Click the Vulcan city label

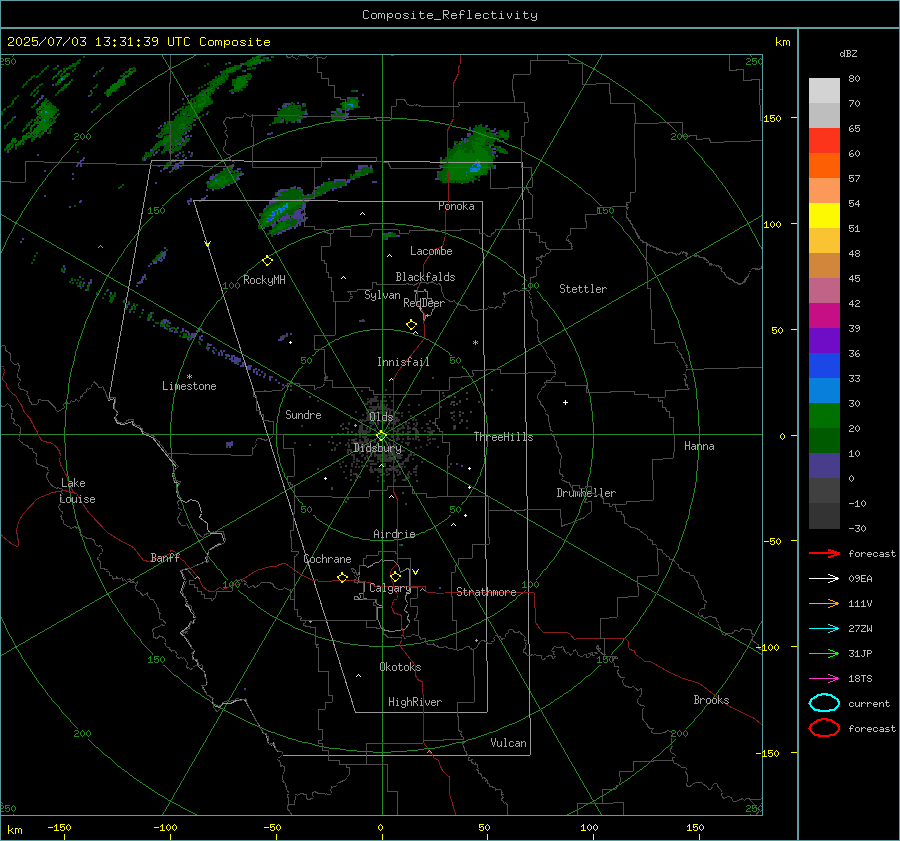pyautogui.click(x=508, y=743)
